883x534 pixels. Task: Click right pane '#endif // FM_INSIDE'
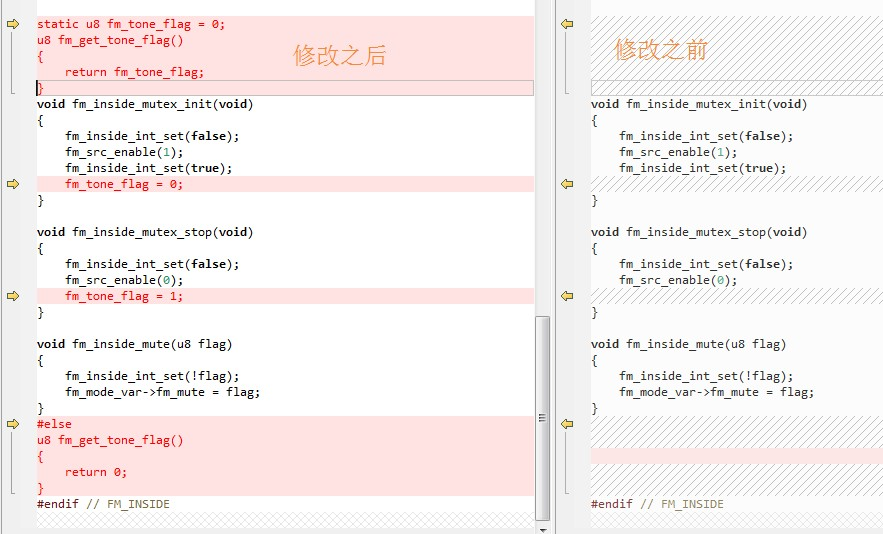pyautogui.click(x=657, y=504)
